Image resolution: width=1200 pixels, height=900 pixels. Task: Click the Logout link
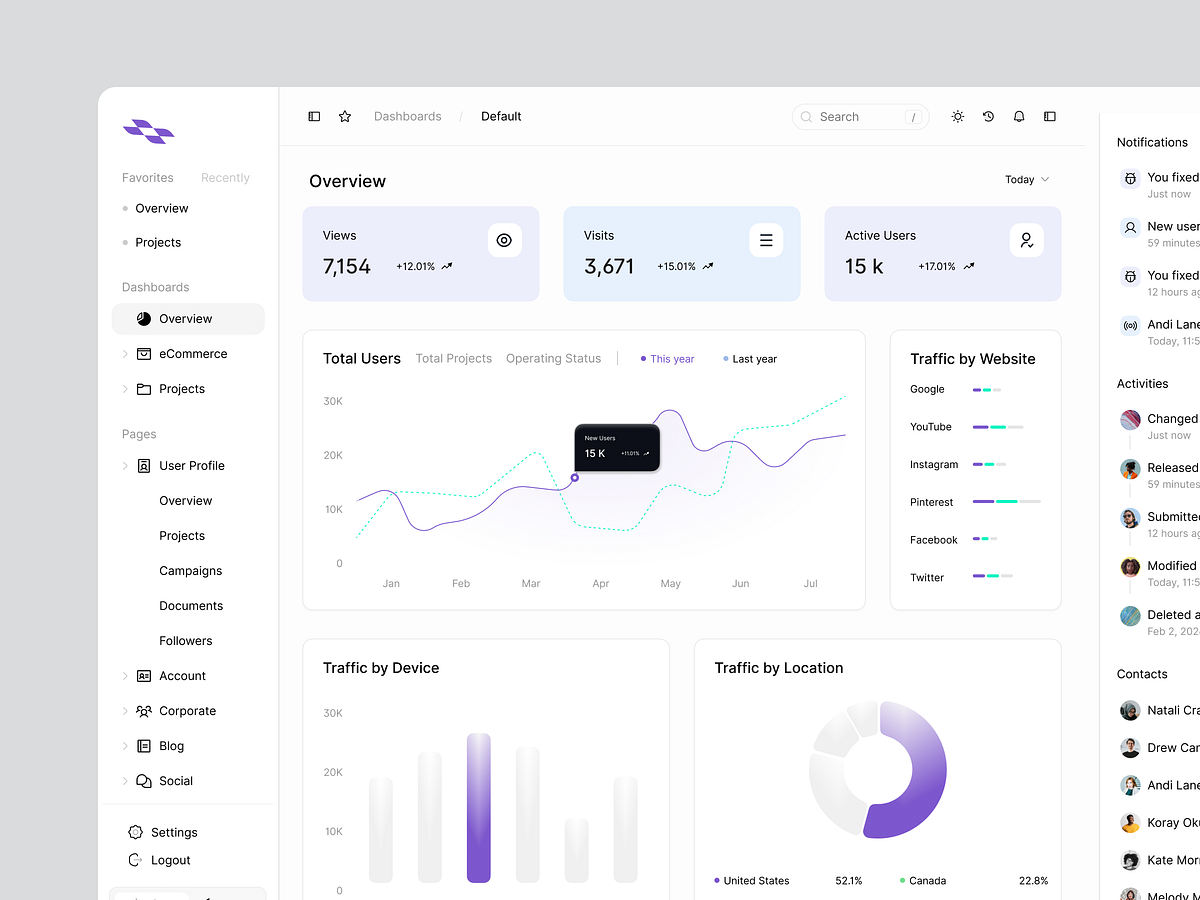tap(170, 860)
